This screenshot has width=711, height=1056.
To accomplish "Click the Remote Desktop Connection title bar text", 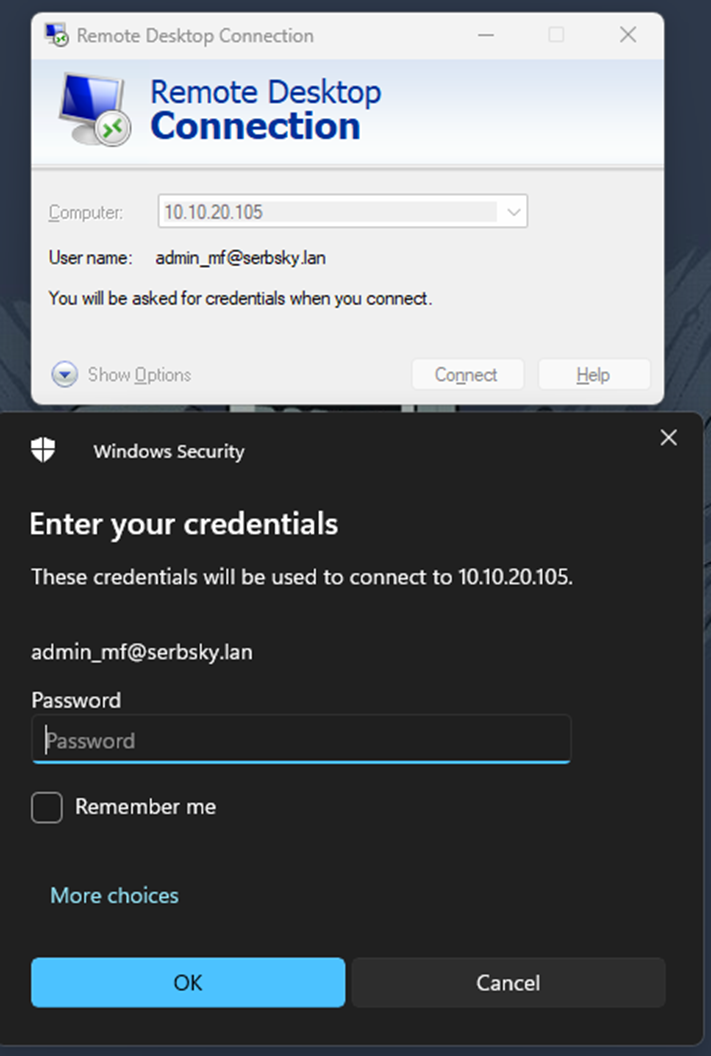I will [x=195, y=36].
